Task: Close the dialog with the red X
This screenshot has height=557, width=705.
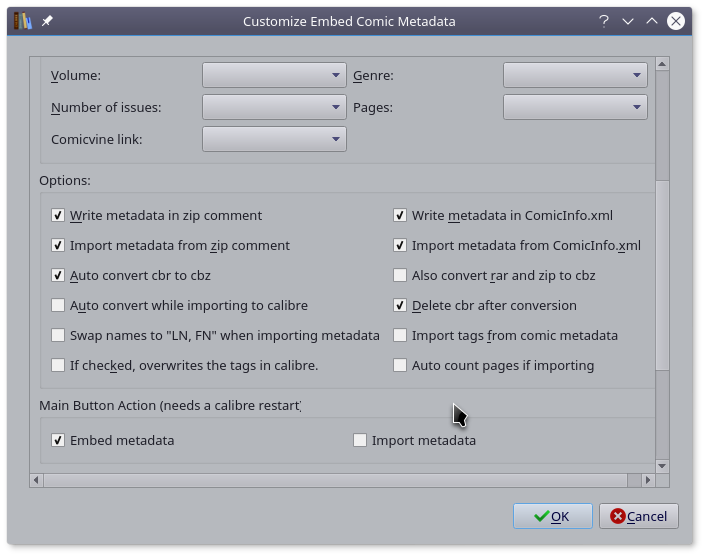Action: coord(677,21)
